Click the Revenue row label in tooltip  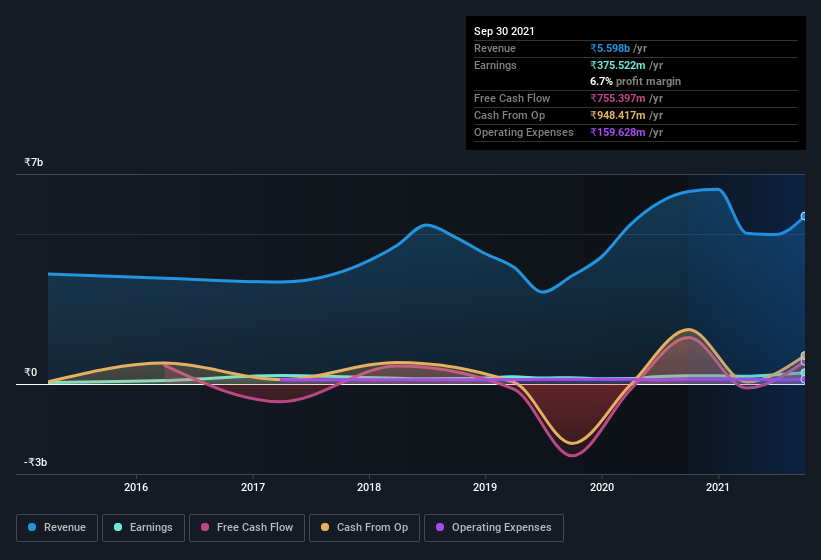[x=495, y=48]
